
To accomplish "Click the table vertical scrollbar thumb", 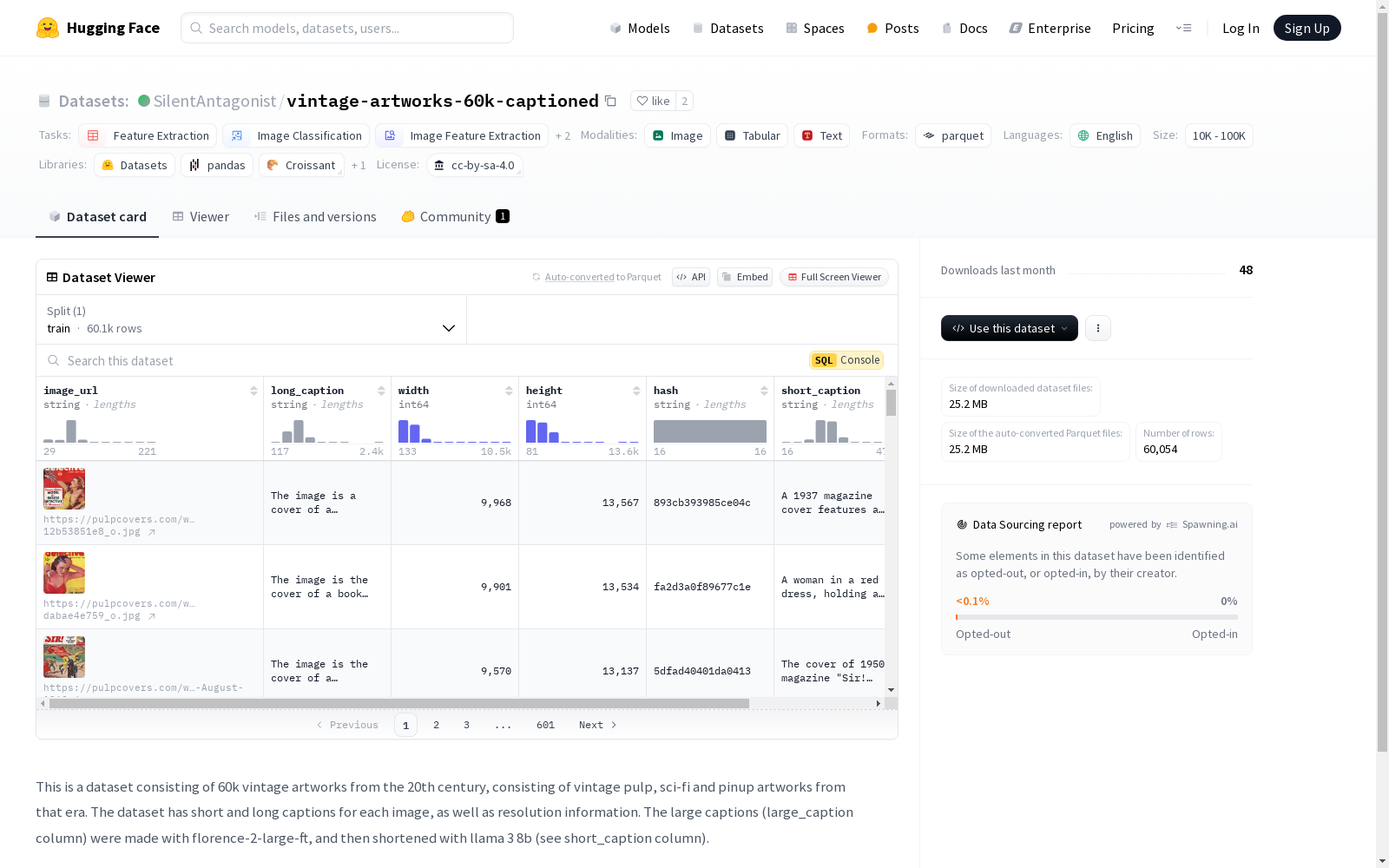I will 891,403.
